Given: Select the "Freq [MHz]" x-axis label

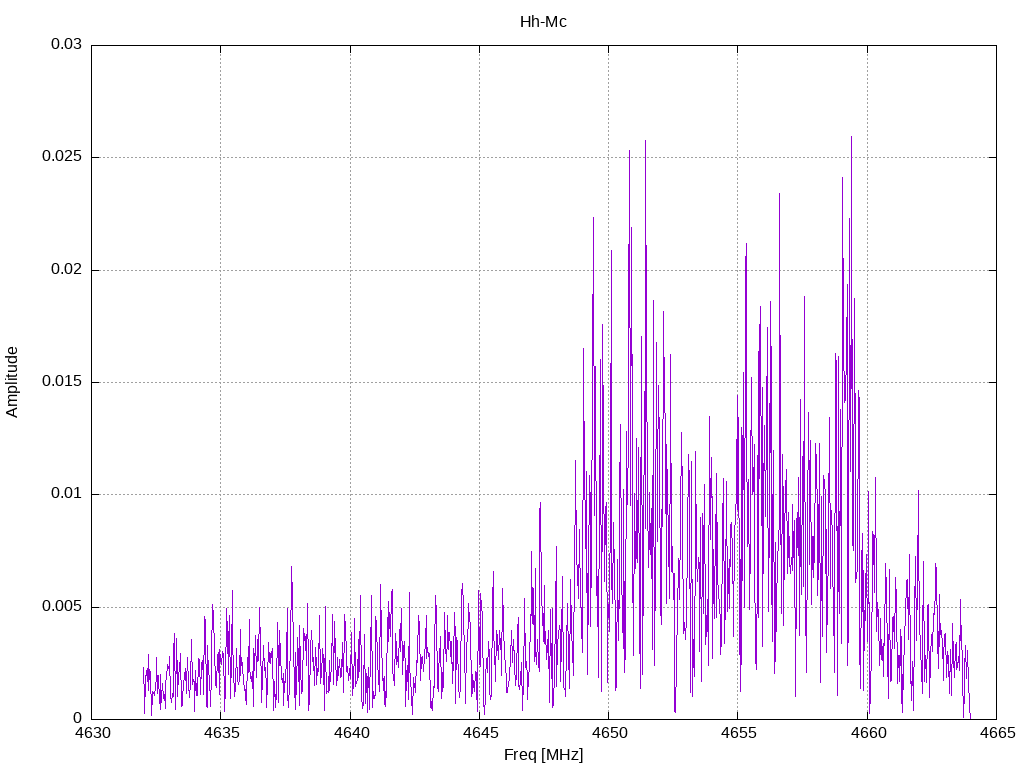Looking at the screenshot, I should [543, 755].
